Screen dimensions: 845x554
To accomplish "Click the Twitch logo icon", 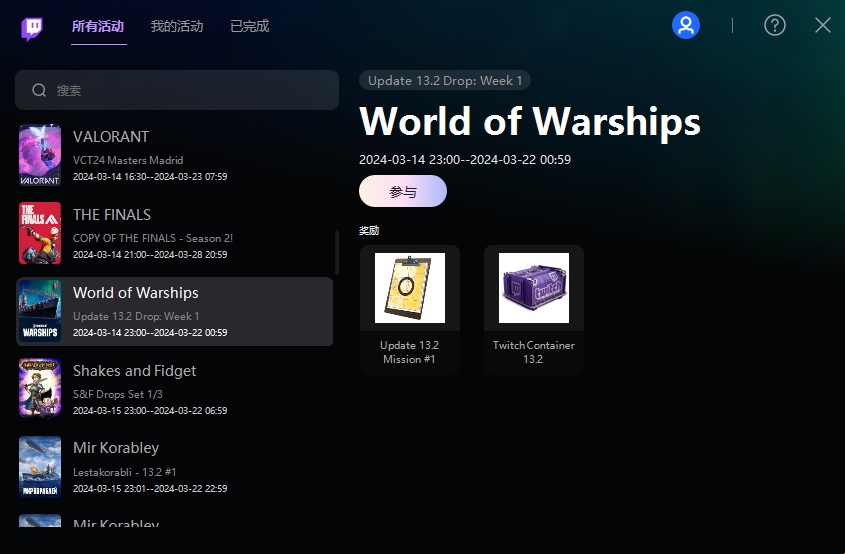I will [x=32, y=28].
